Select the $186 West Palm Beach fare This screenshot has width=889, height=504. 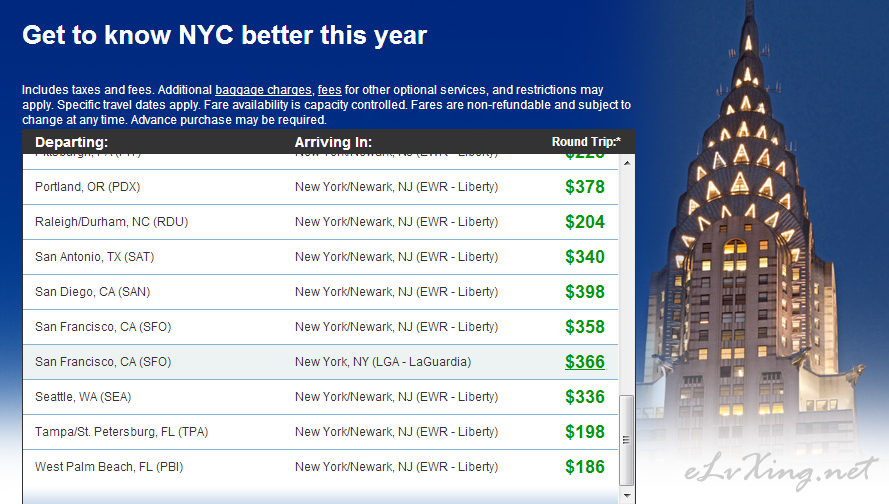[585, 467]
